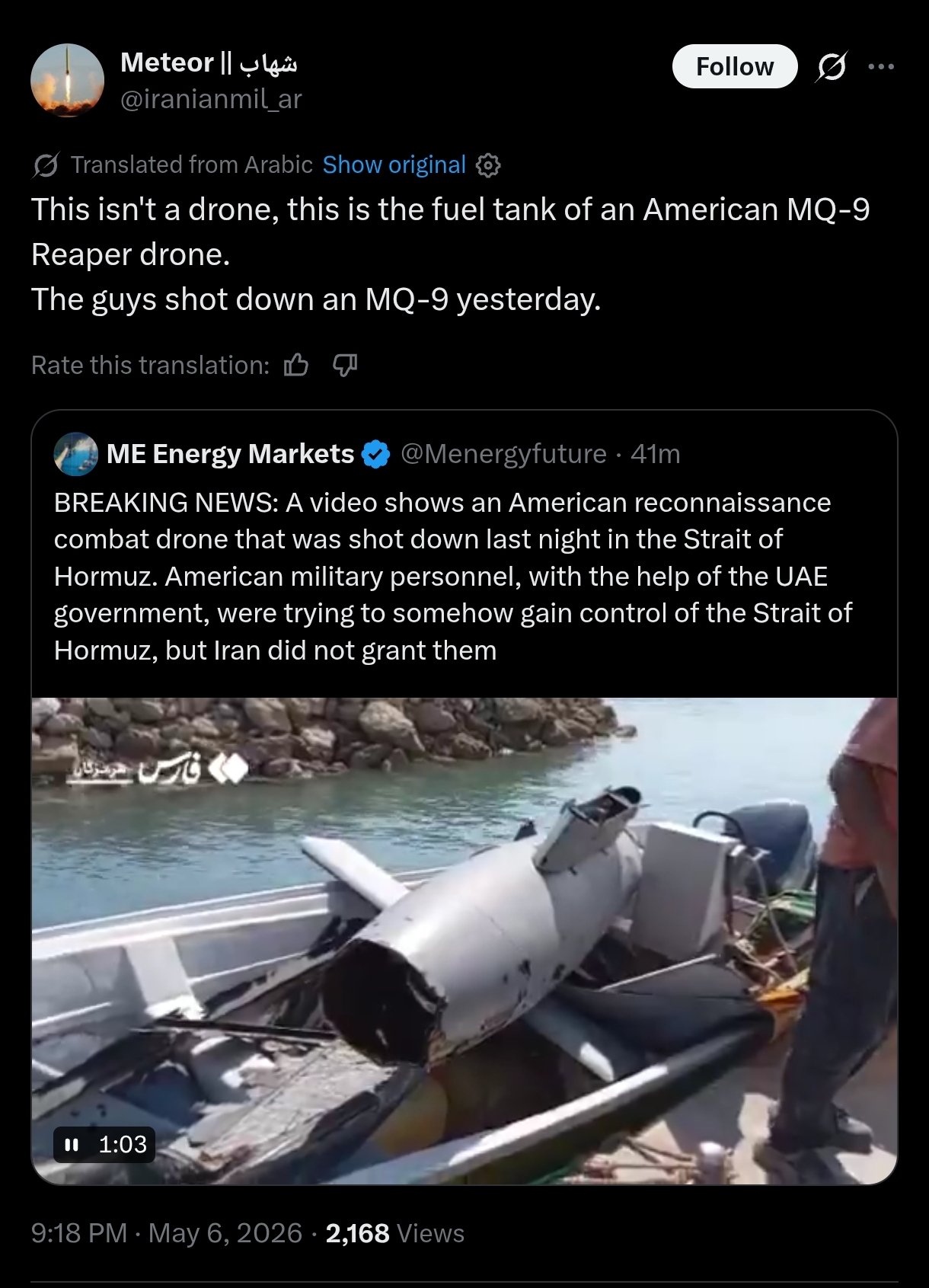Screen dimensions: 929x1288
Task: Click the 9:18 PM May 6, 2026 timestamp
Action: click(167, 1233)
